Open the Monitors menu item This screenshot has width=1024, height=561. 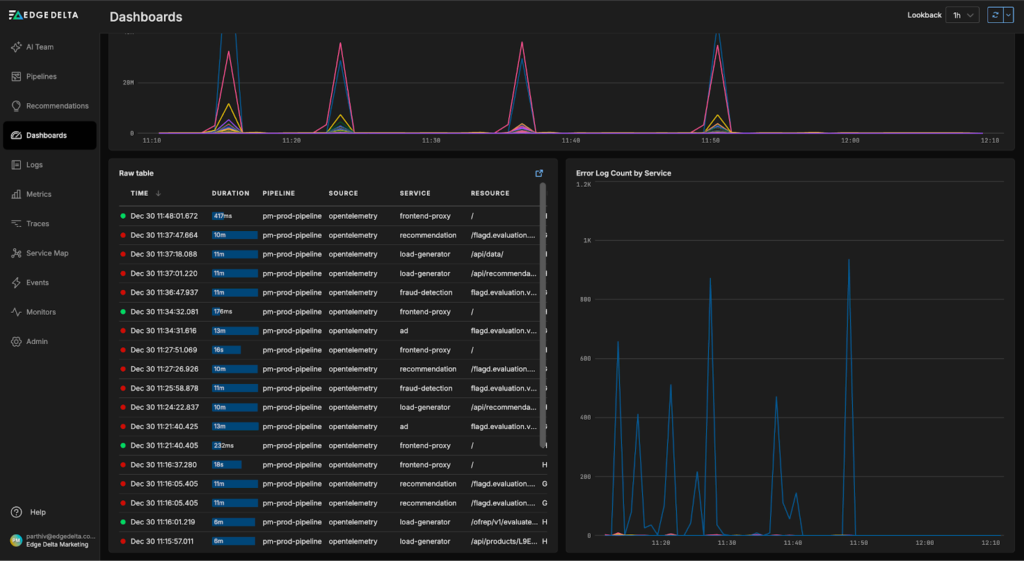point(40,312)
